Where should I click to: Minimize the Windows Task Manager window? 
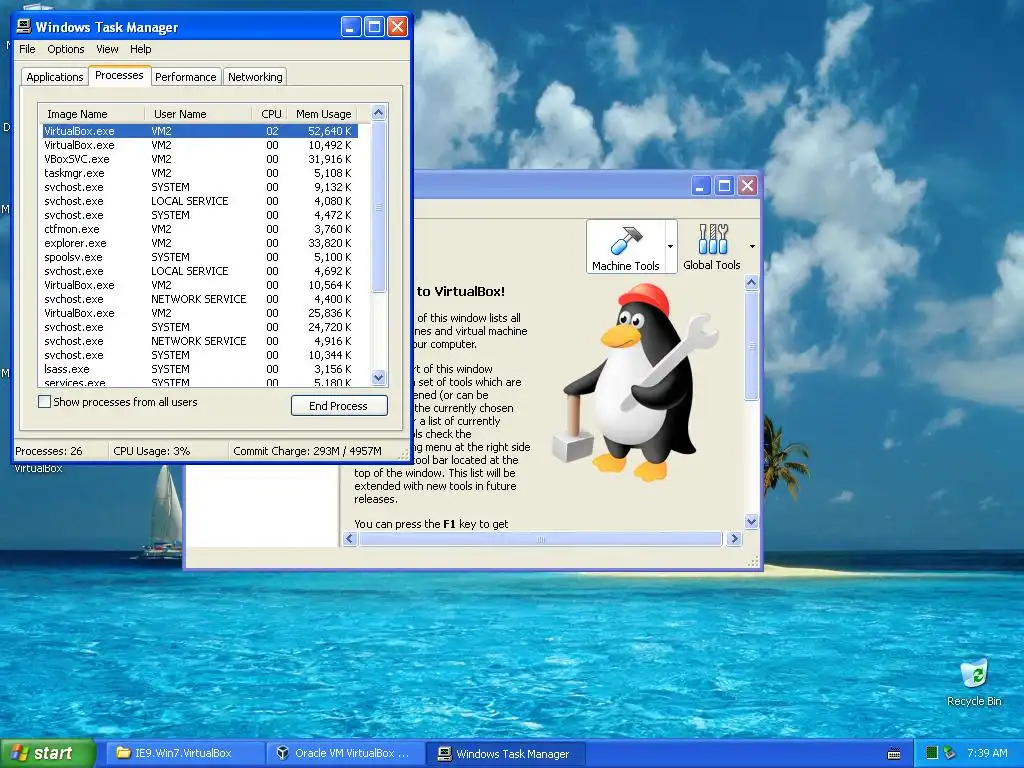tap(351, 27)
